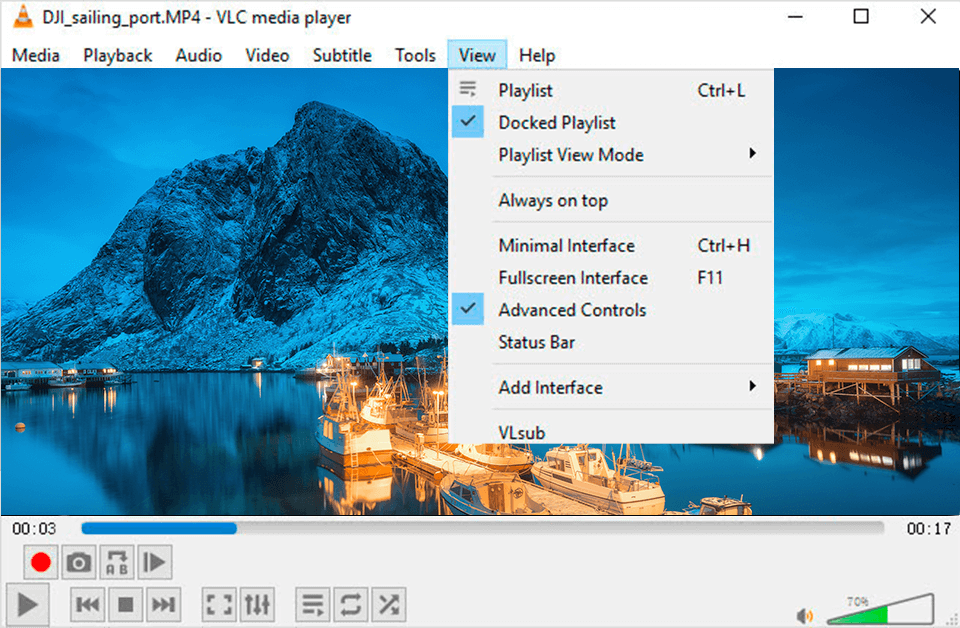Uncheck Docked Playlist option
The image size is (960, 628).
pos(557,123)
